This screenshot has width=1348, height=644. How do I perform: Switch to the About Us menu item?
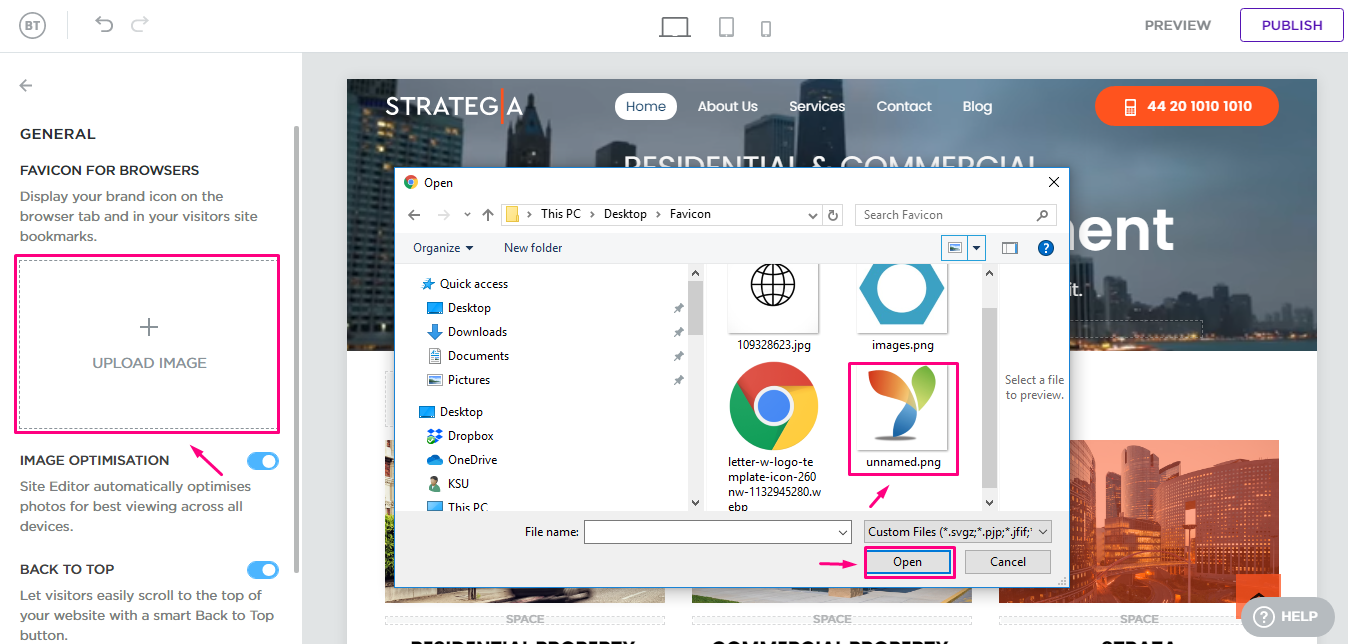tap(727, 106)
